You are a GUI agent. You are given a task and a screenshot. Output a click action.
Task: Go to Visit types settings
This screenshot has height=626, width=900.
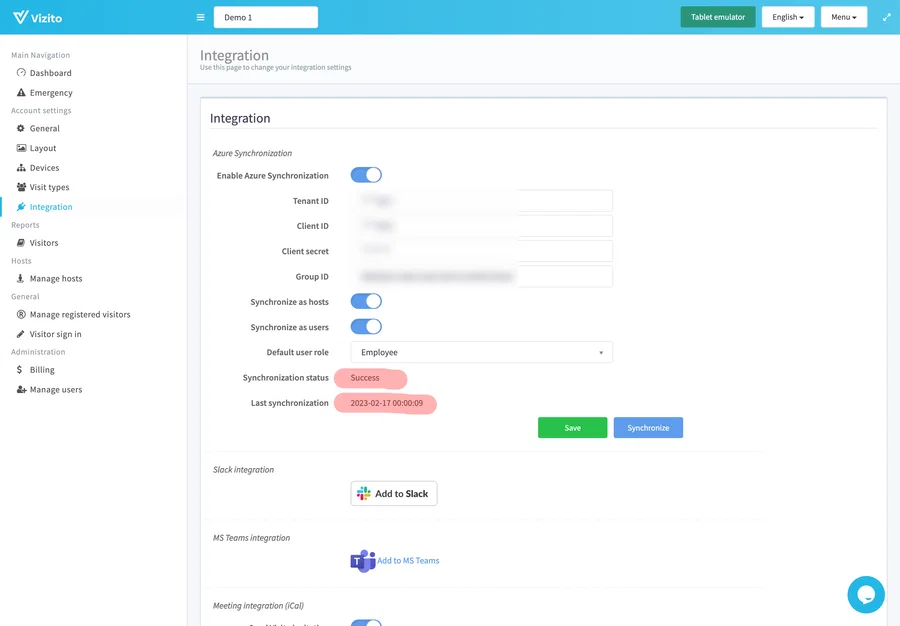[49, 187]
